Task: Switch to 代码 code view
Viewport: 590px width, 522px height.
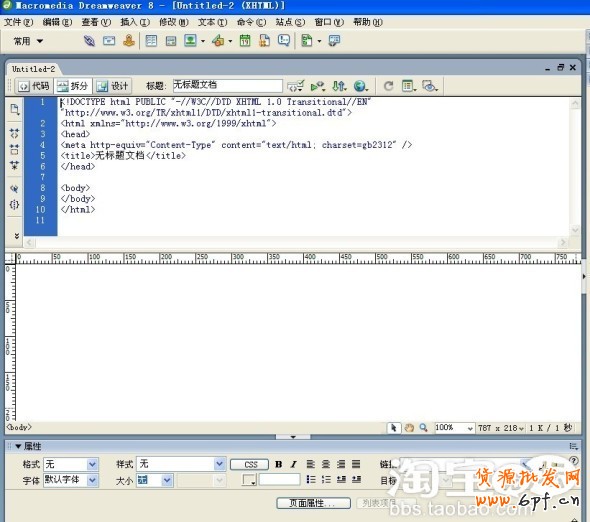Action: [34, 86]
